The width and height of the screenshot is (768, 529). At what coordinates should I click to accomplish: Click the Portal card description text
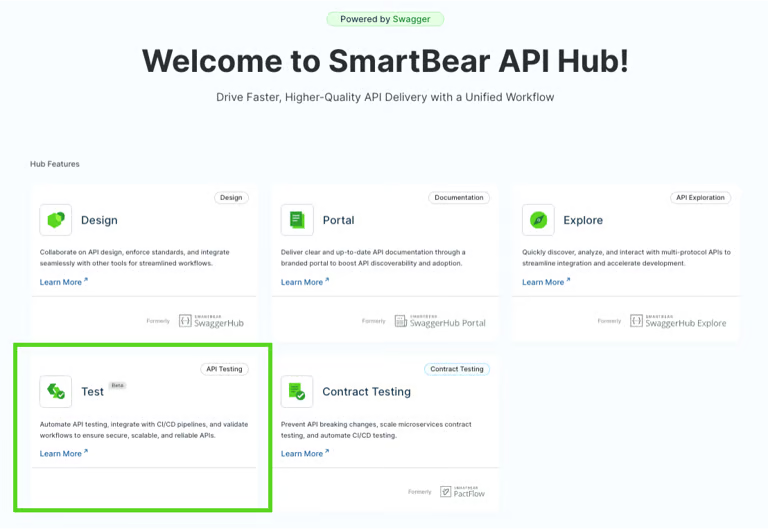(373, 258)
